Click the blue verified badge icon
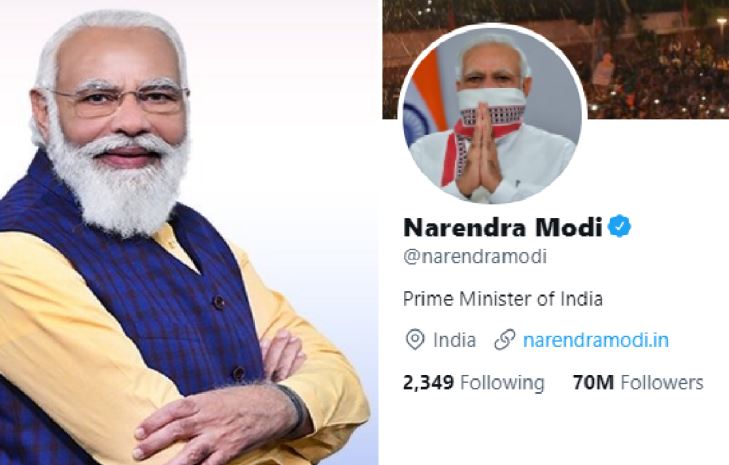 (x=620, y=227)
